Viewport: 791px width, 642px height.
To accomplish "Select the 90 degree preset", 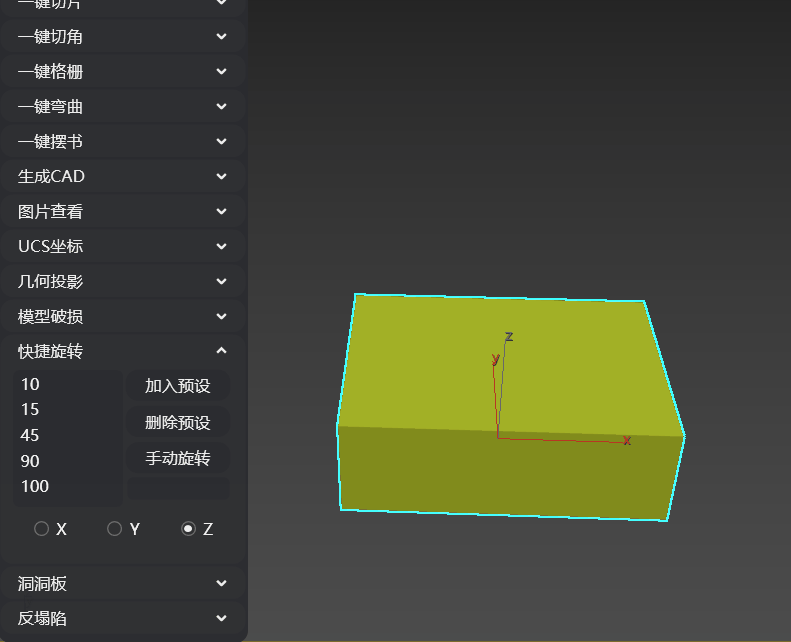I will (68, 460).
